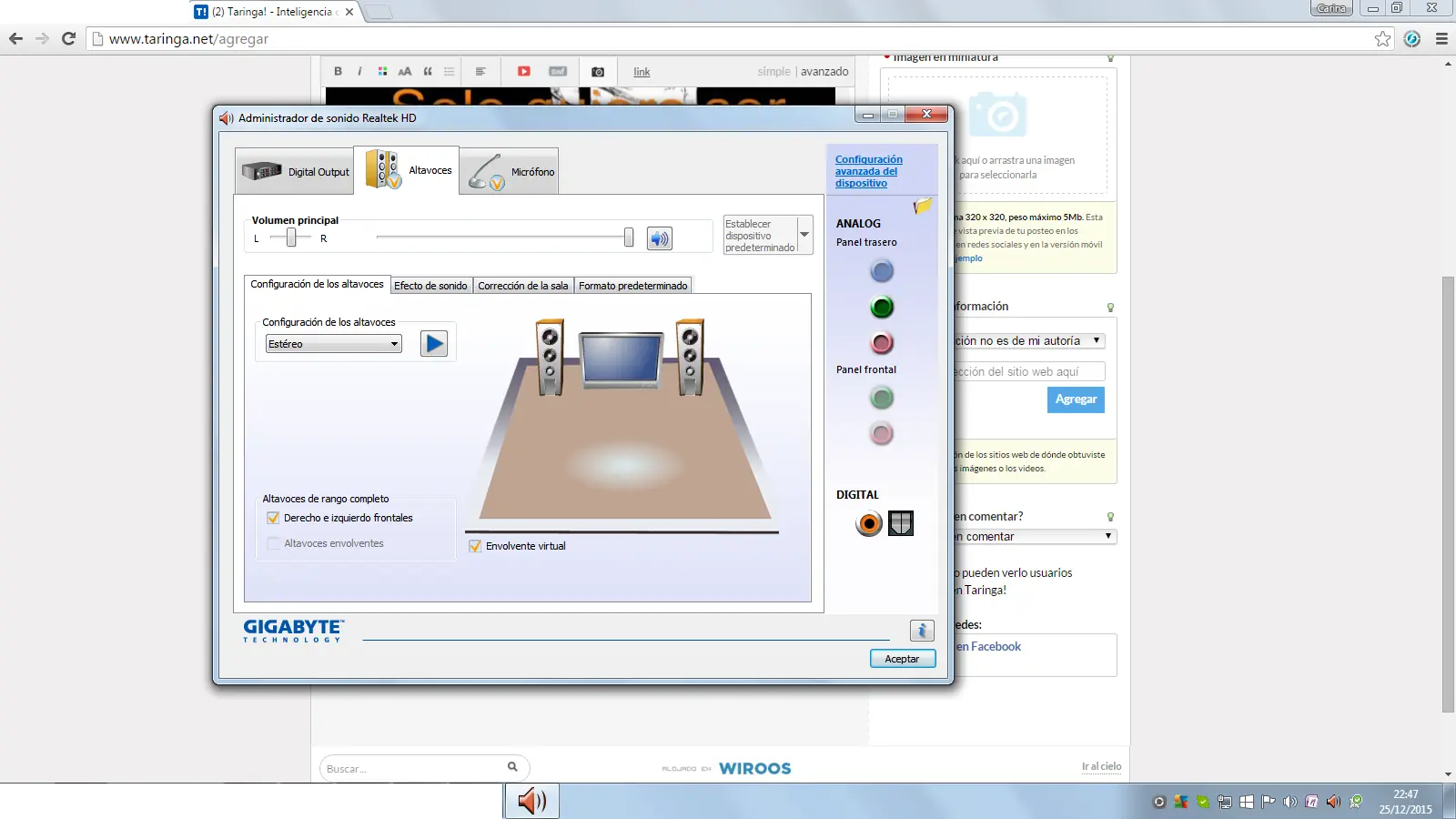Test the left speaker in the room diagram

click(550, 357)
